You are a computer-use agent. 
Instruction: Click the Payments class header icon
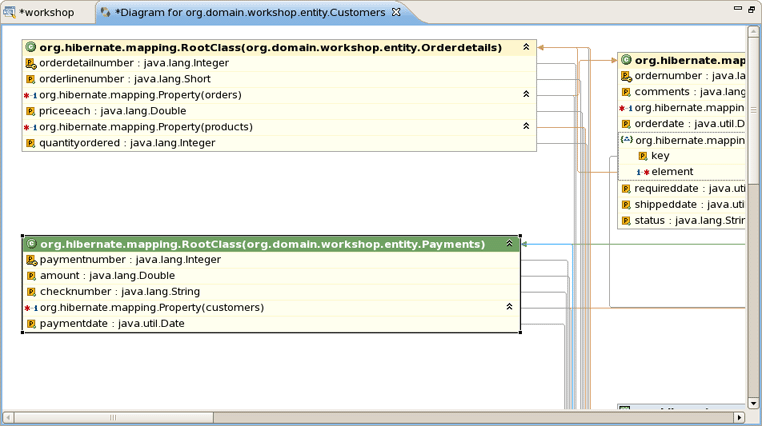coord(32,244)
